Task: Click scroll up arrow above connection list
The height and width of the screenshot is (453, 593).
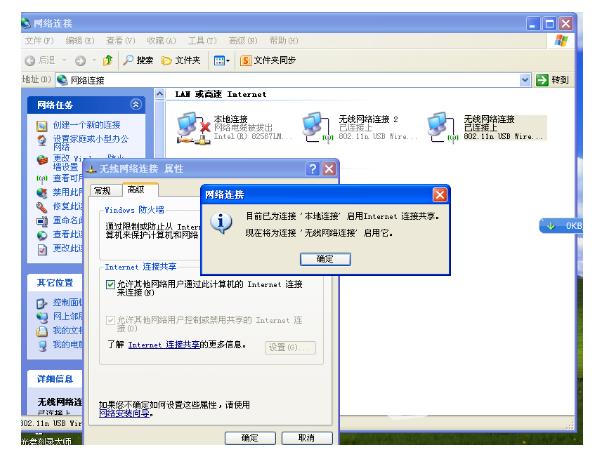Action: [160, 94]
